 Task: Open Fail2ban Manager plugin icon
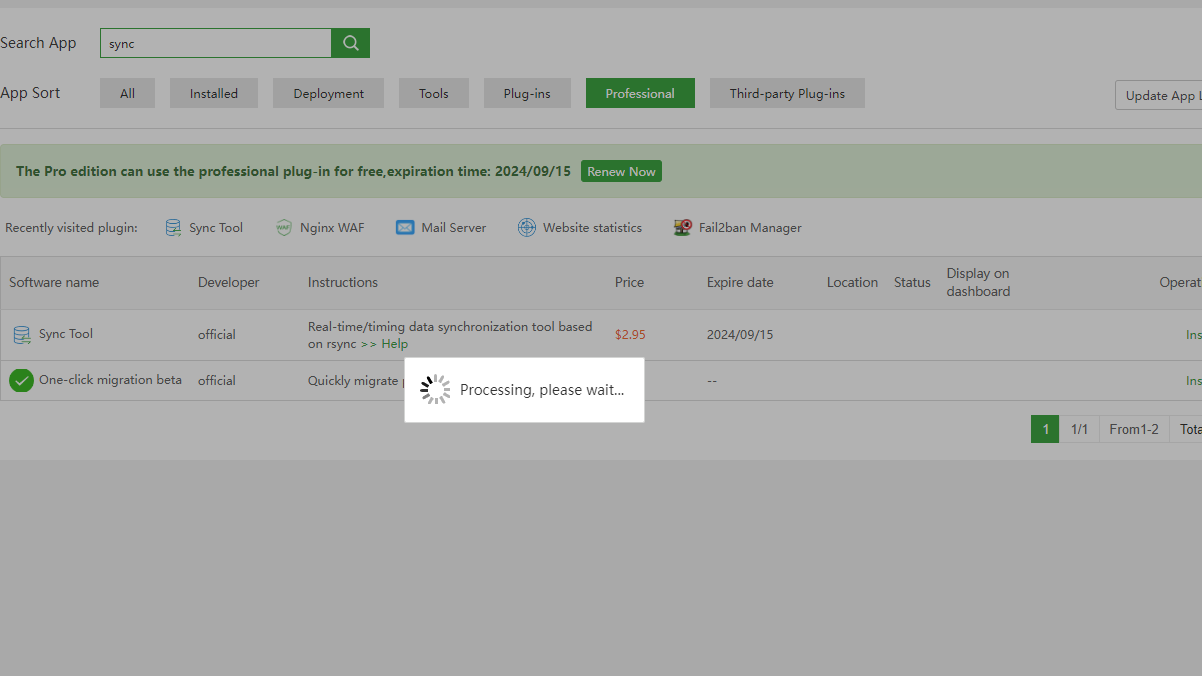682,227
